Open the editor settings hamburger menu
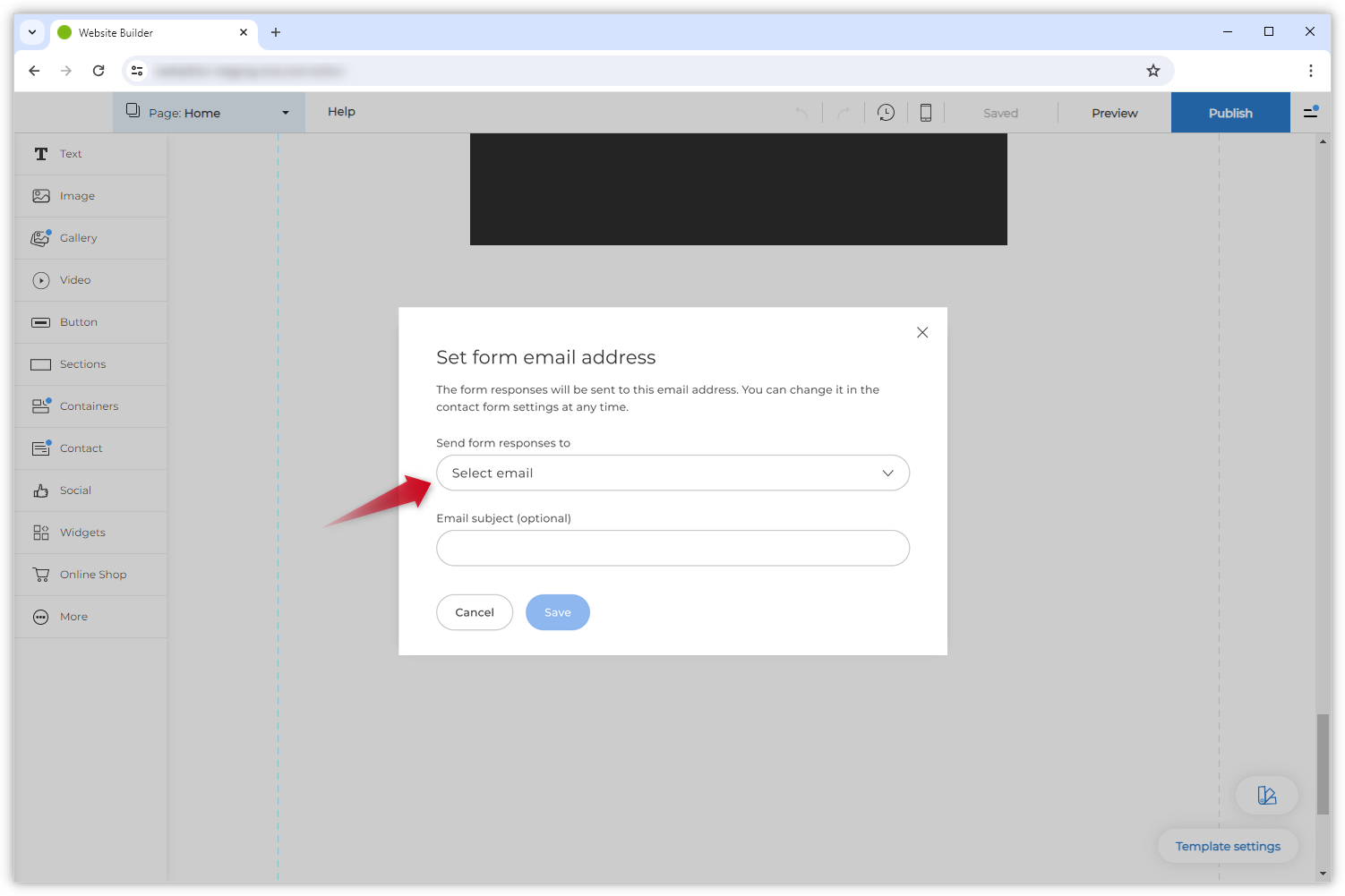The height and width of the screenshot is (896, 1345). (x=1309, y=112)
